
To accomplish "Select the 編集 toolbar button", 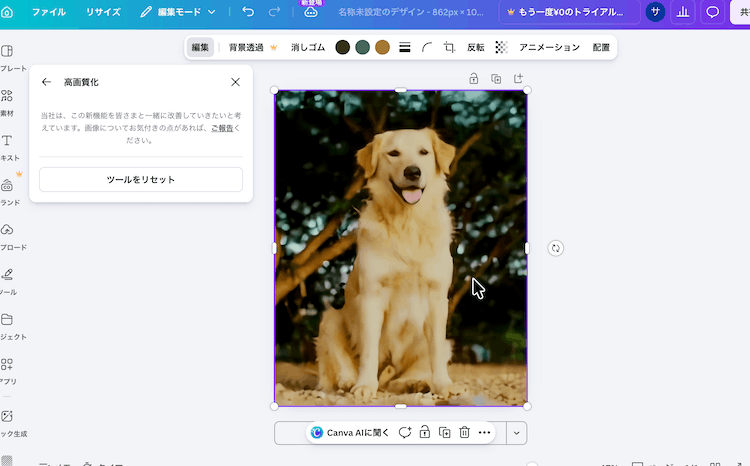I will pos(200,47).
